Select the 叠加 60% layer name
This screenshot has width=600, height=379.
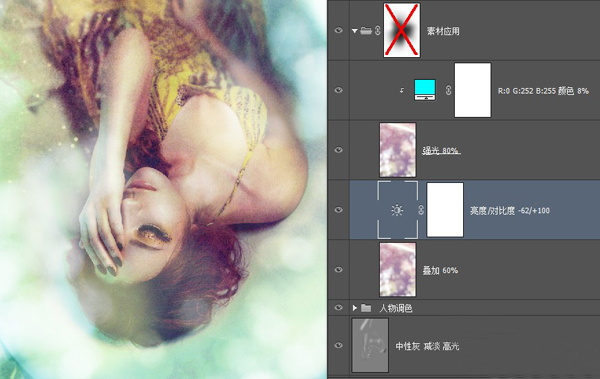tap(440, 270)
